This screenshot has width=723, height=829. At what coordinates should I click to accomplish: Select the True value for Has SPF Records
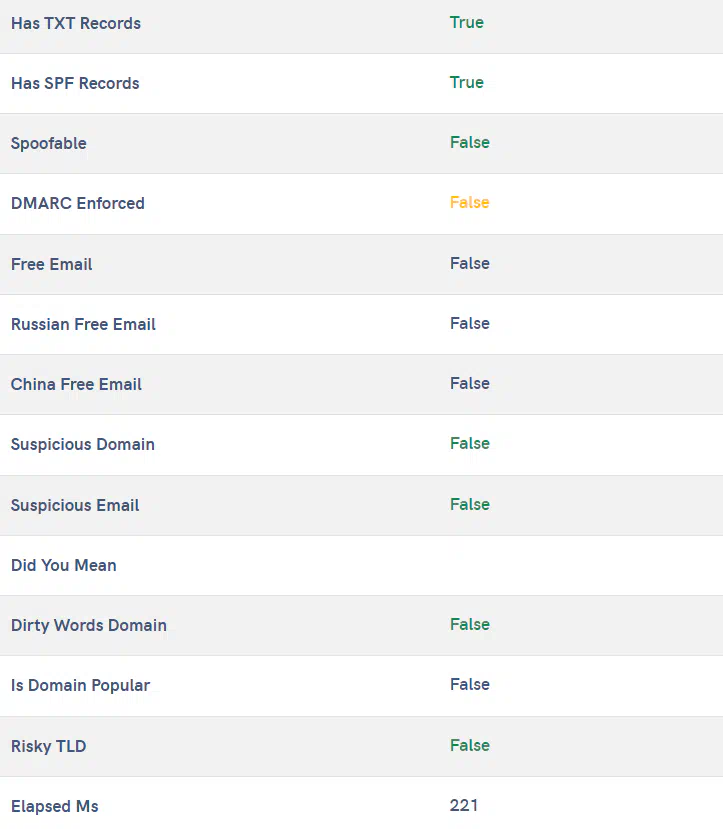point(466,82)
